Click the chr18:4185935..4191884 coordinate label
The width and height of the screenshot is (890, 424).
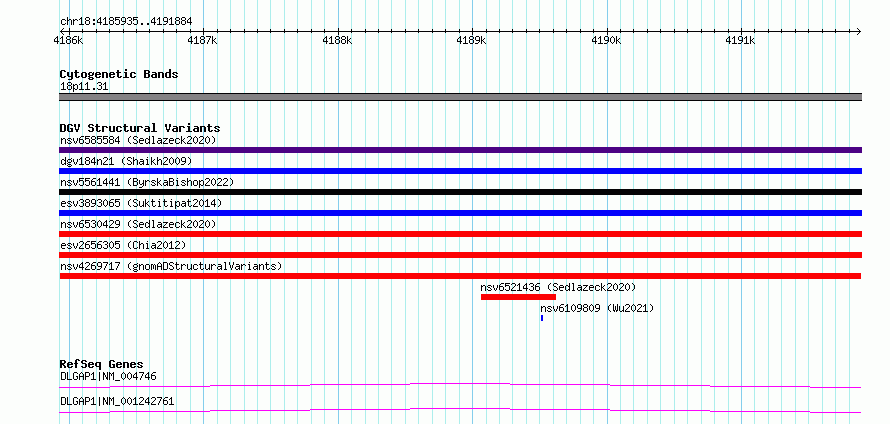coord(126,22)
